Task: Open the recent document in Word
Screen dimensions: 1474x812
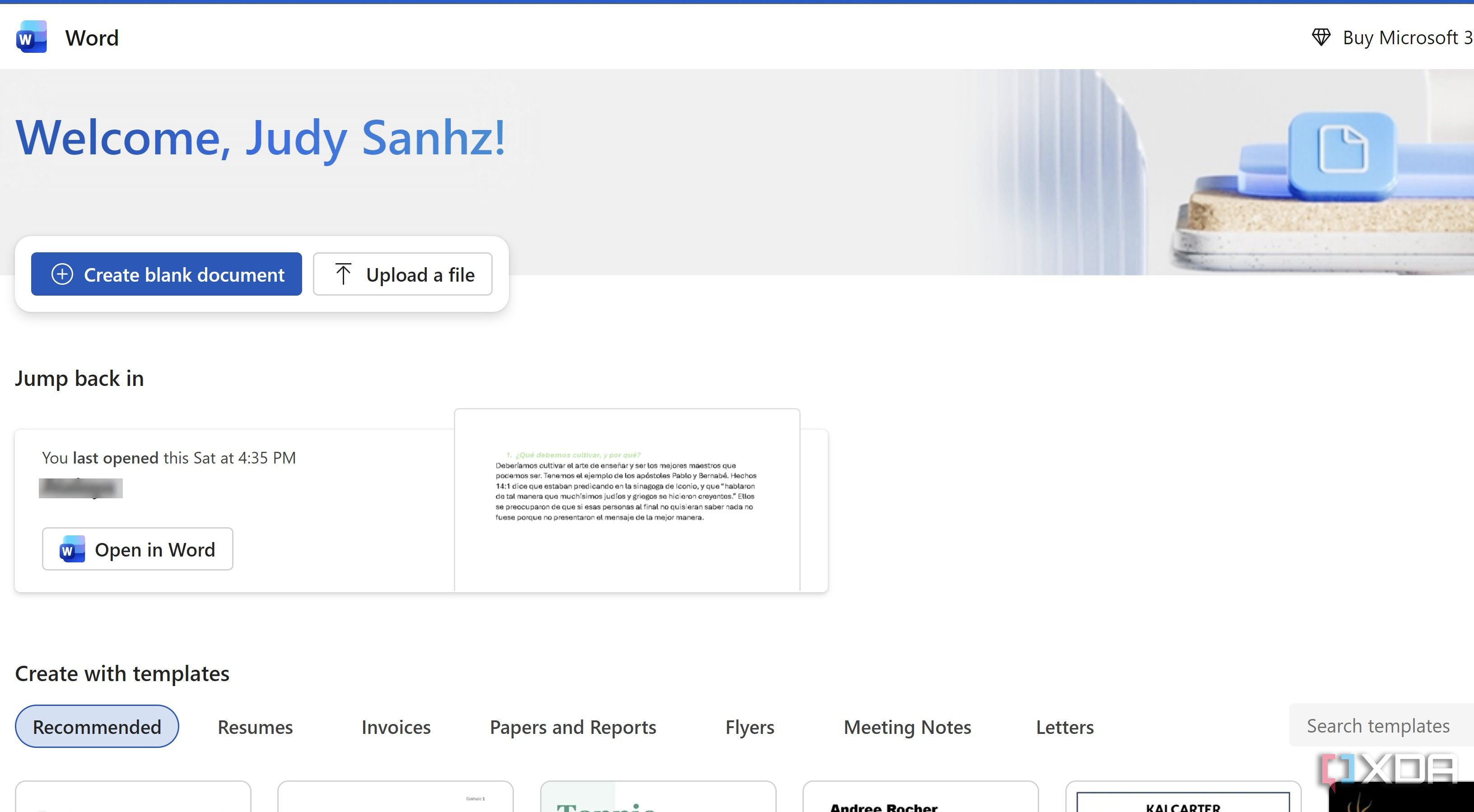Action: [x=137, y=549]
